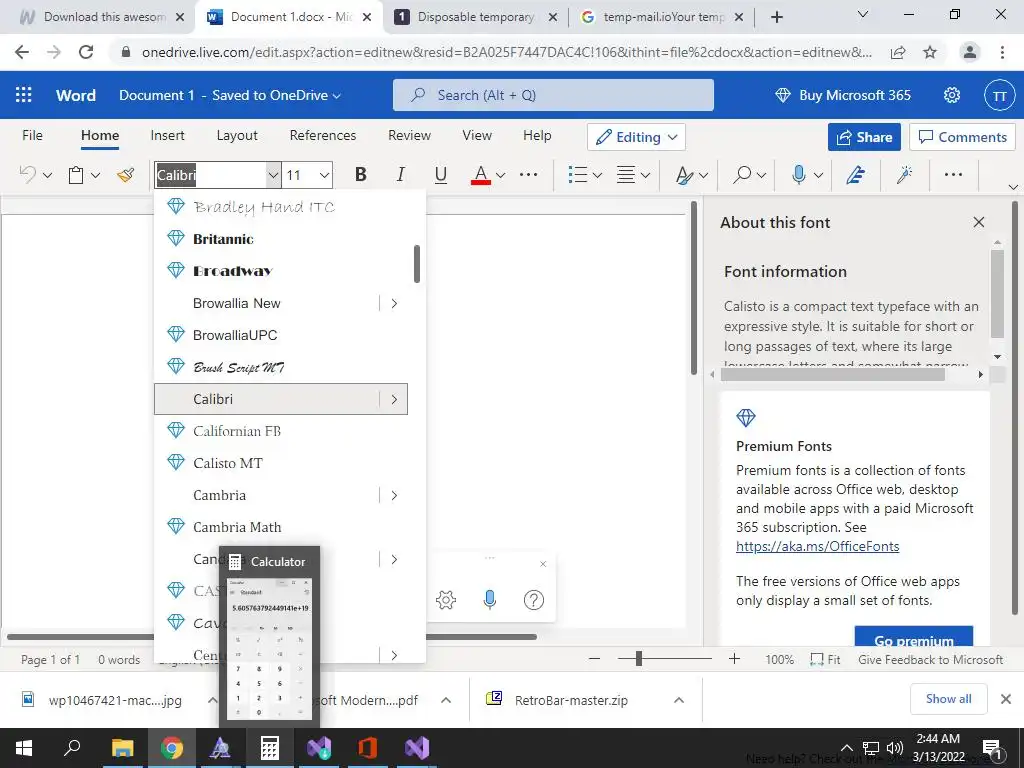
Task: Click the paragraph alignment icon
Action: point(626,174)
